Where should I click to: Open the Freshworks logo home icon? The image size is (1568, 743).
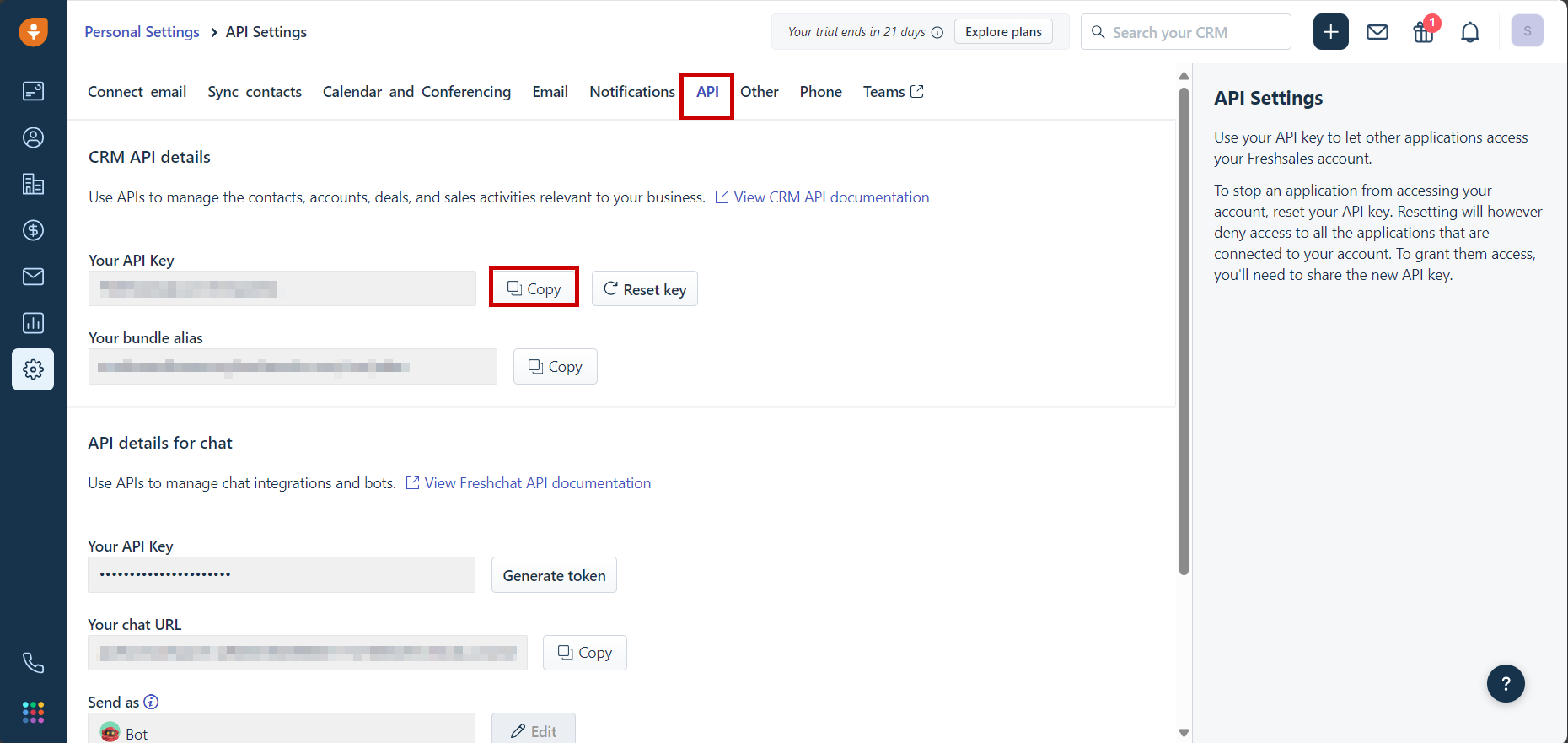[x=33, y=32]
